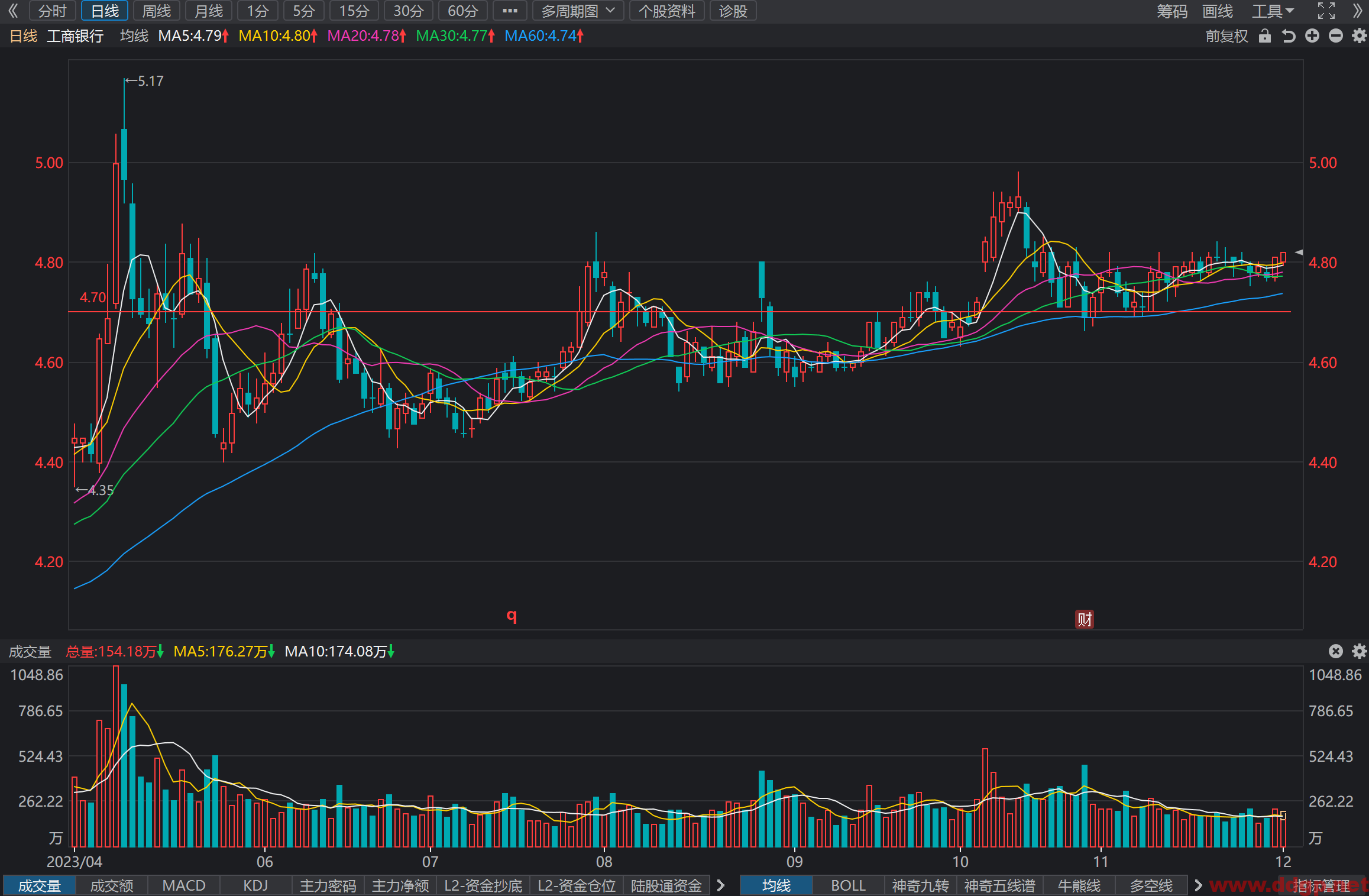The height and width of the screenshot is (896, 1369).
Task: Select the 5分 period tab
Action: (304, 11)
